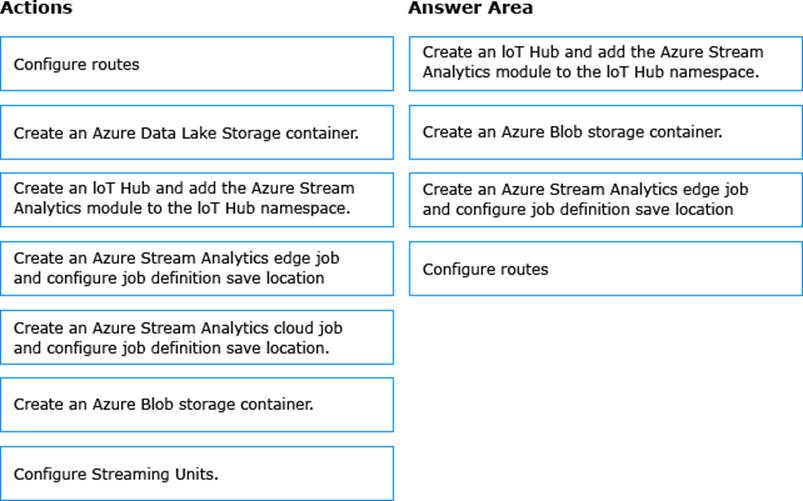Click the first box in the Actions list
The width and height of the screenshot is (803, 501).
tap(197, 64)
